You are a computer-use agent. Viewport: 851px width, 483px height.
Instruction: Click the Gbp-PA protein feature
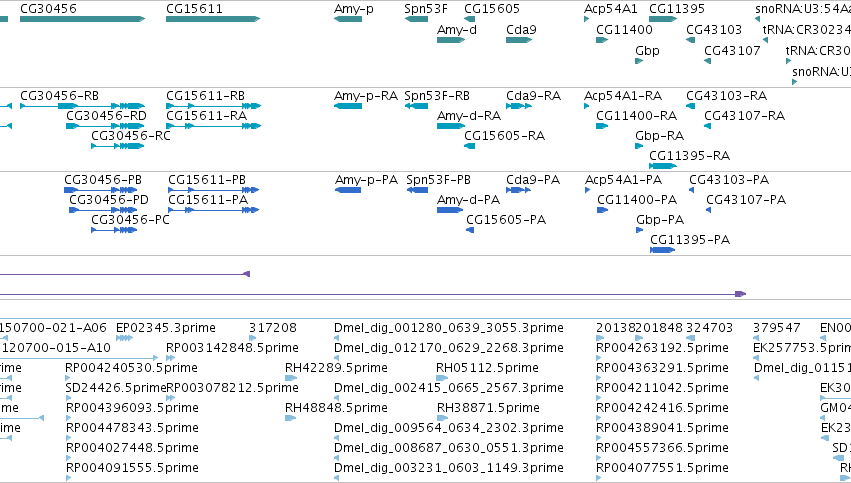(x=639, y=230)
